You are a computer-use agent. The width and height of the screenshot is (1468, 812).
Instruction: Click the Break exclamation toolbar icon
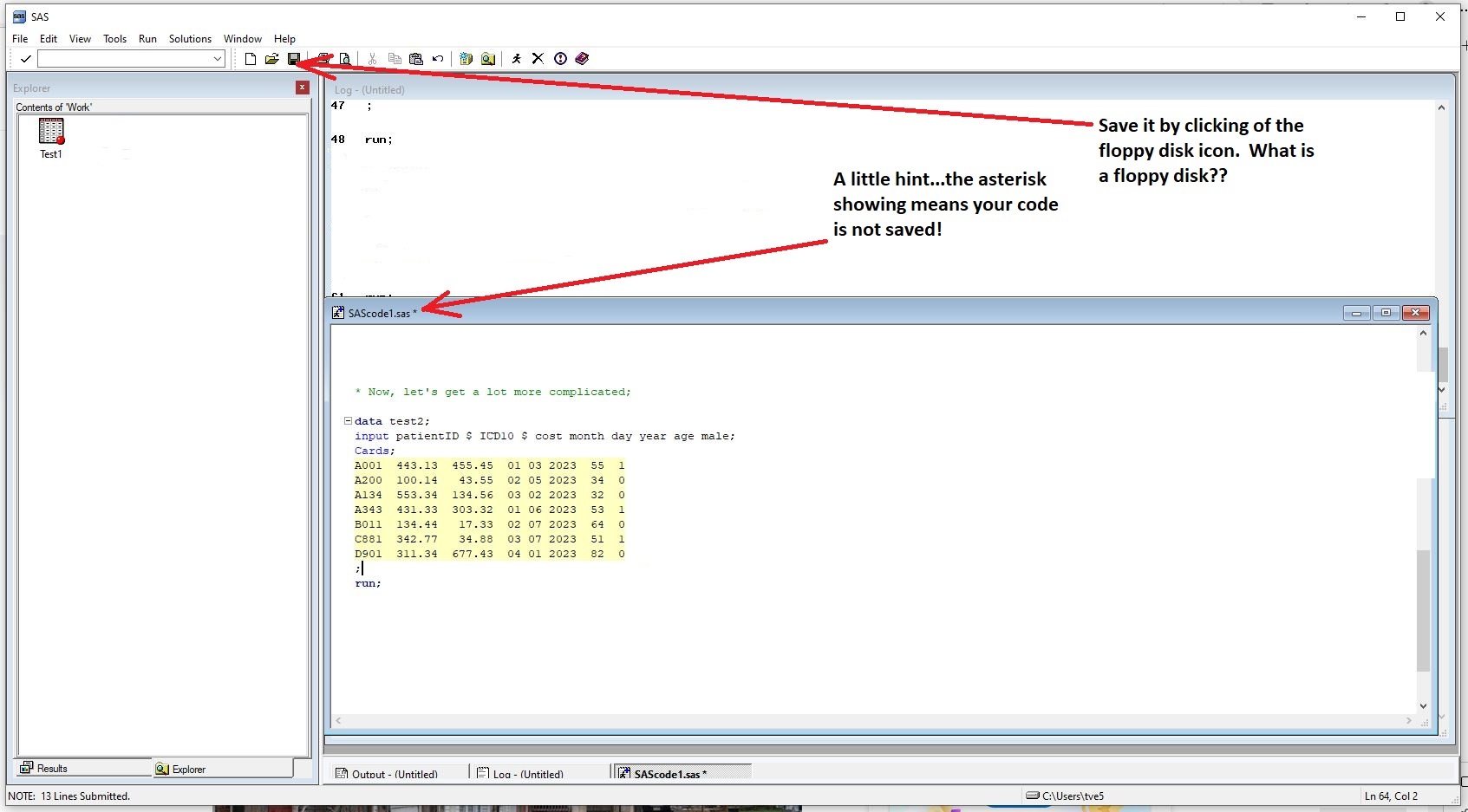click(560, 59)
